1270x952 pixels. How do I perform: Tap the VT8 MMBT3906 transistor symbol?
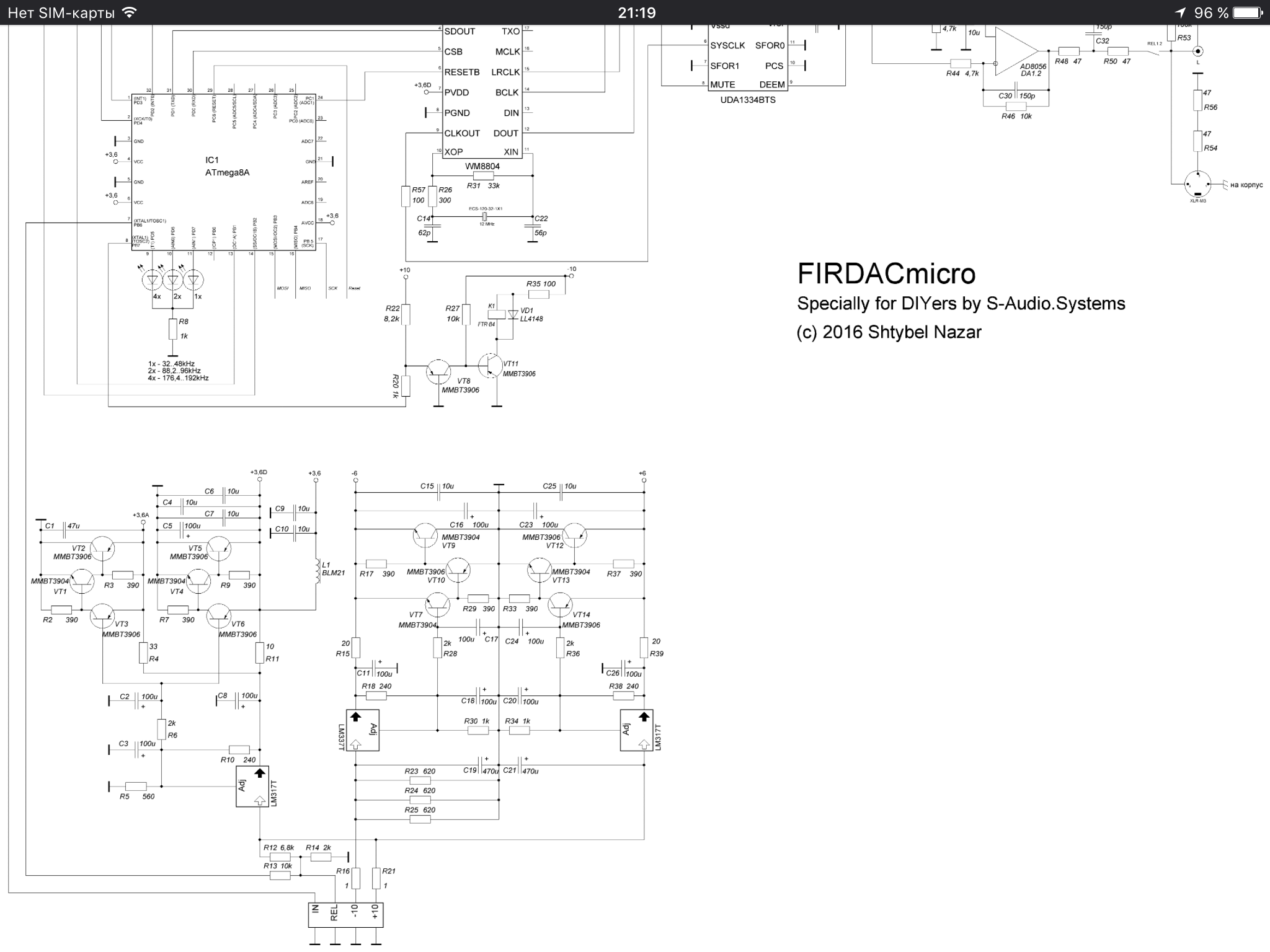coord(439,371)
